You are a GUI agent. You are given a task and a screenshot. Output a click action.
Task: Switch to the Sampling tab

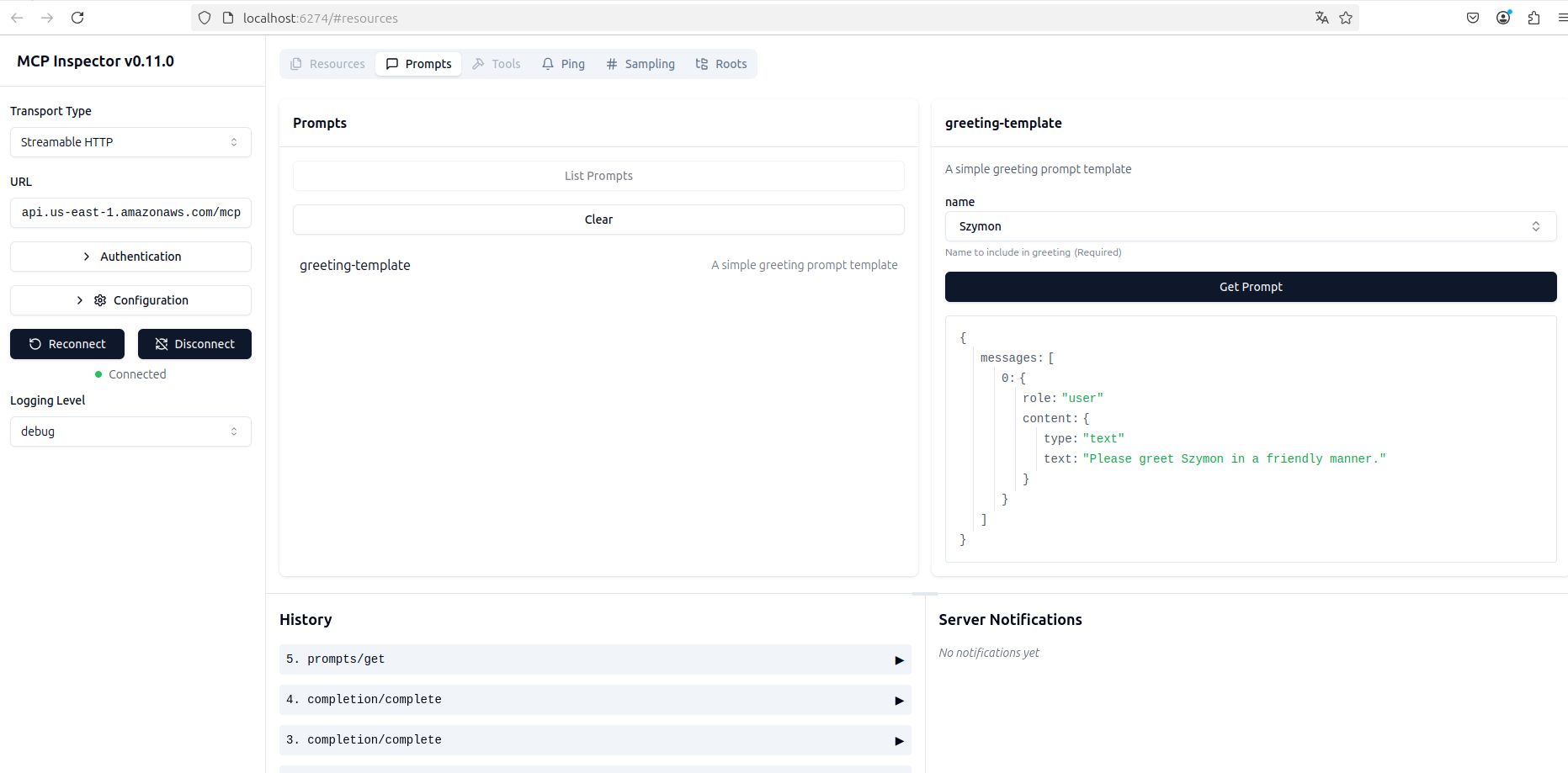pos(640,64)
